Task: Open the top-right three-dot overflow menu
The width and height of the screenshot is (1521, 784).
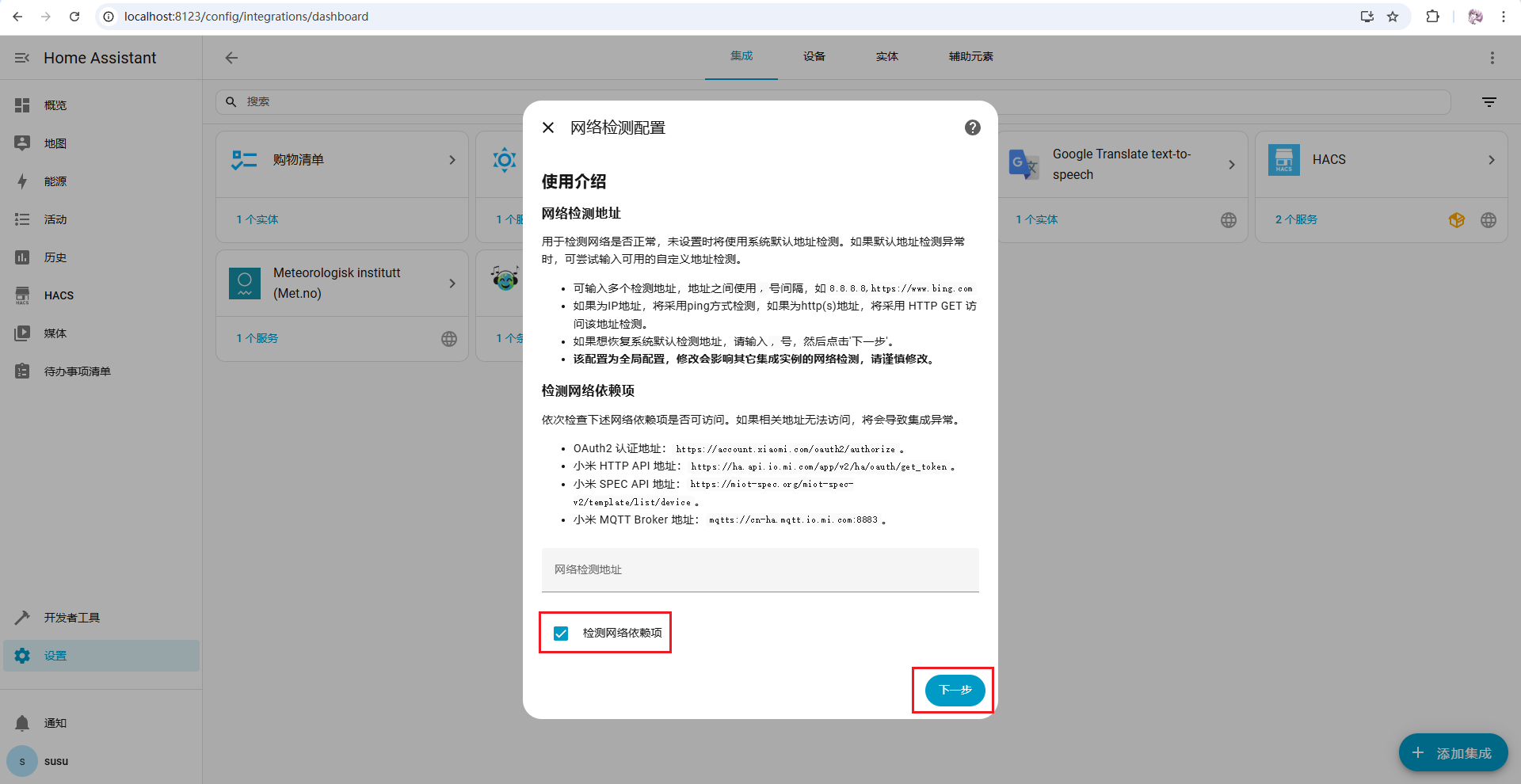Action: pyautogui.click(x=1492, y=58)
